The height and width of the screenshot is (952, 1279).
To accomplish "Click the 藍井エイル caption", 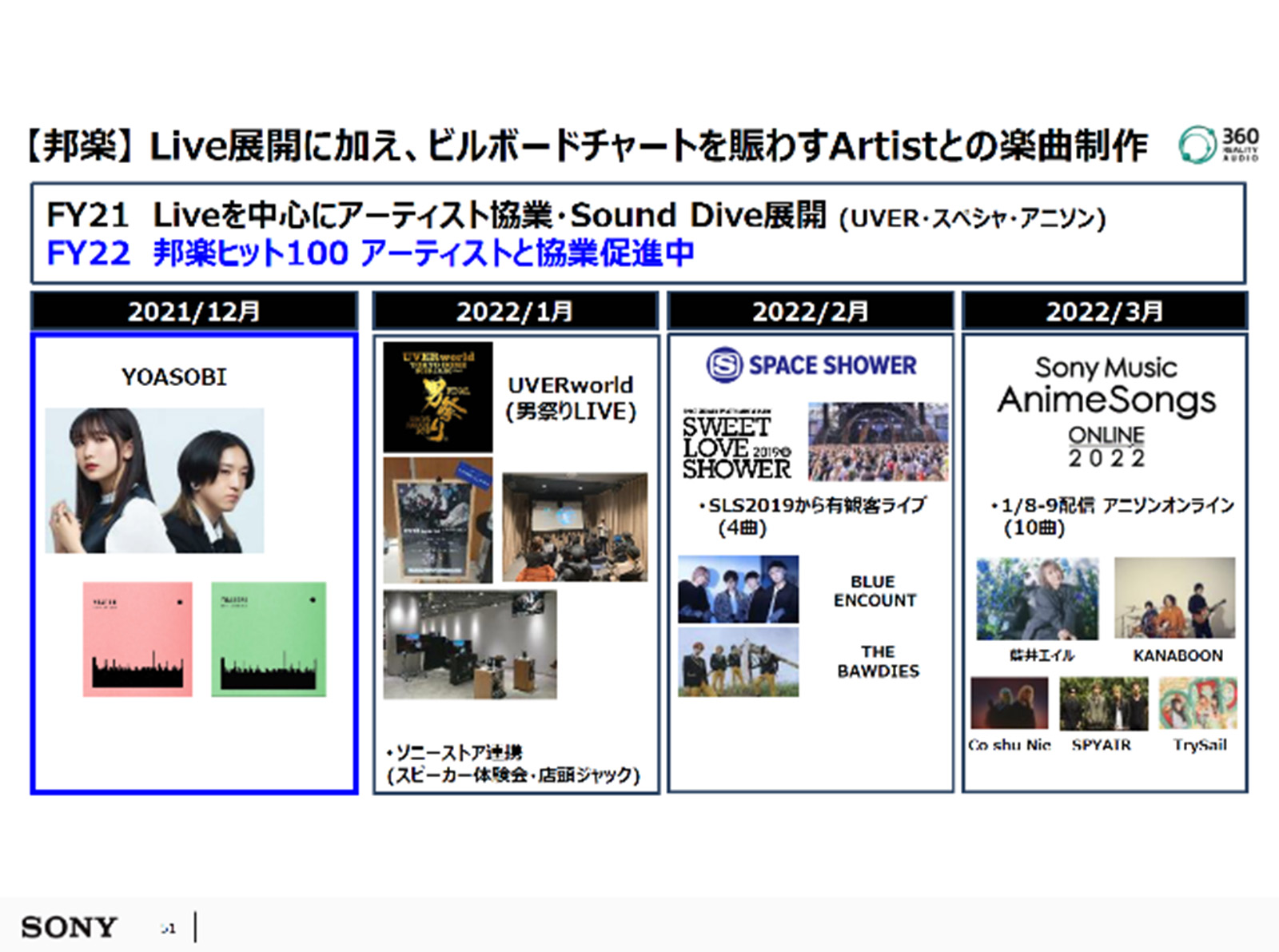I will point(1042,655).
